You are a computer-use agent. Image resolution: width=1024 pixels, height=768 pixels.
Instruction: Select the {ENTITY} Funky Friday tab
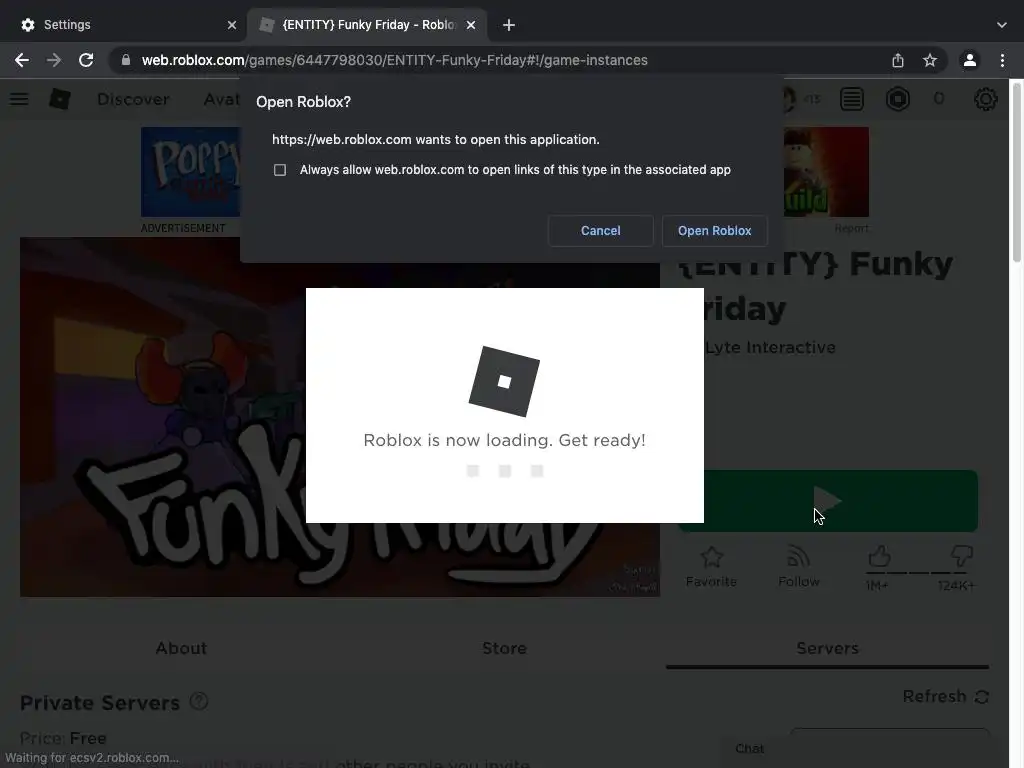point(368,25)
